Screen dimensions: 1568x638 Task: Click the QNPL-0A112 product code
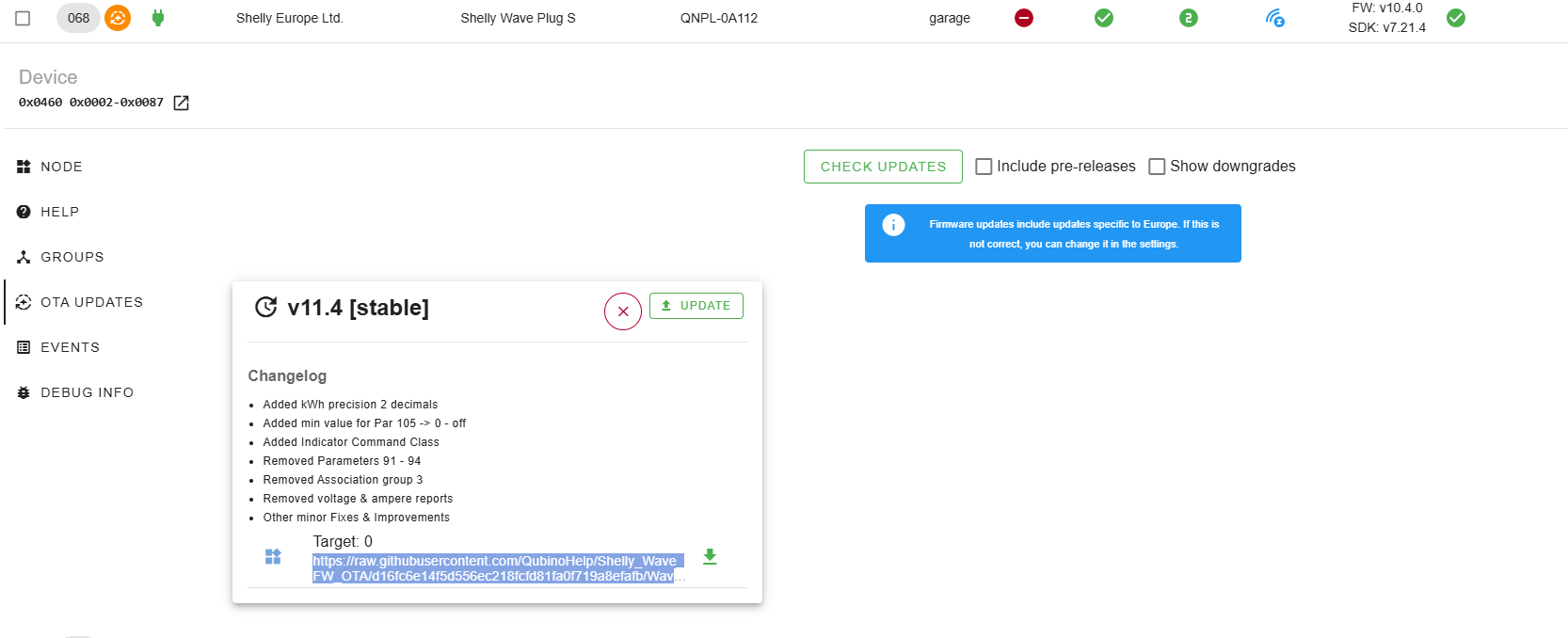719,18
